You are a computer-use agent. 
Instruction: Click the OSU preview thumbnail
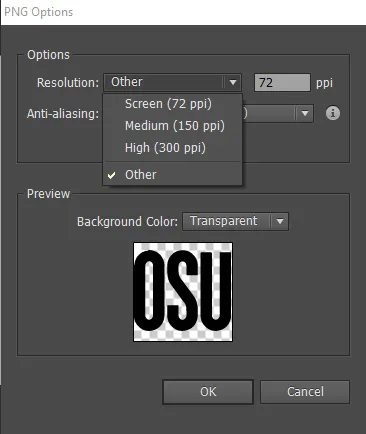(x=183, y=292)
